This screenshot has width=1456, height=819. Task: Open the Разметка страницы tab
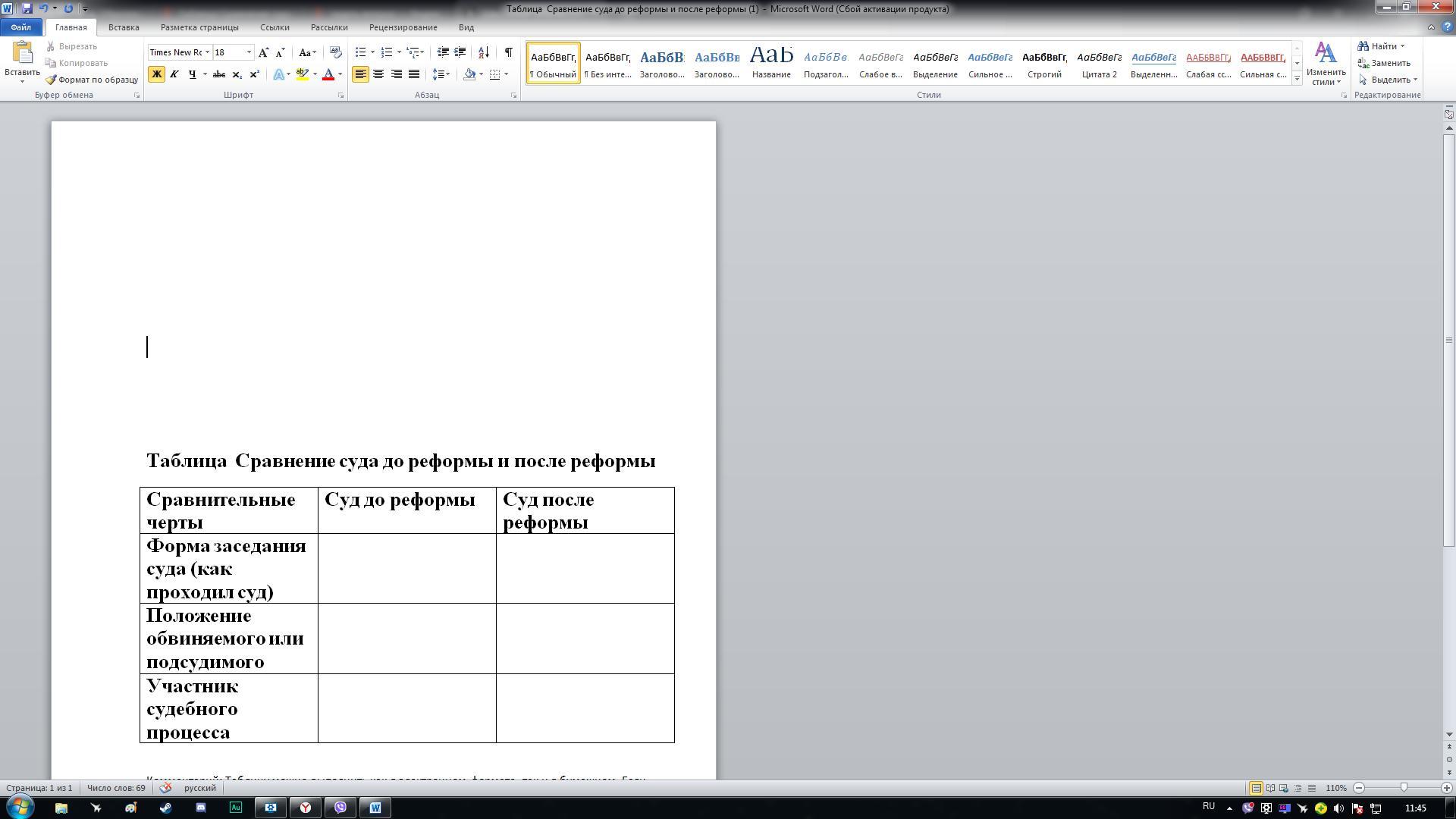click(199, 27)
